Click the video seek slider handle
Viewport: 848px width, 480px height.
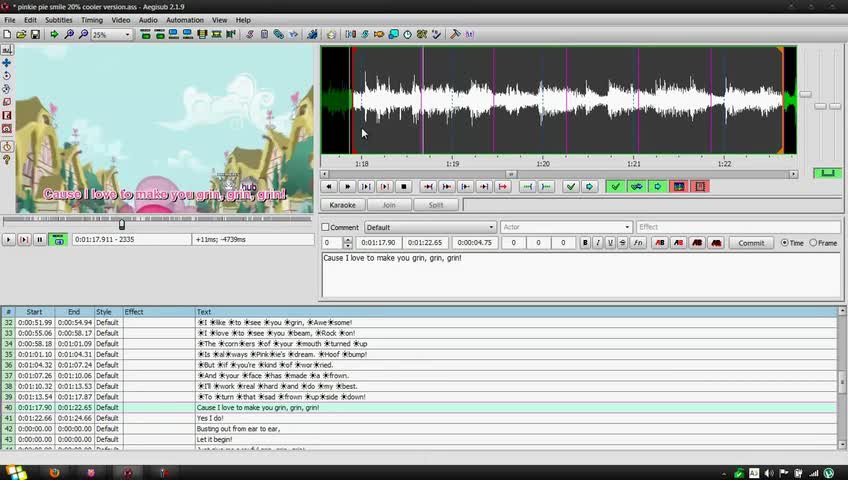point(122,224)
